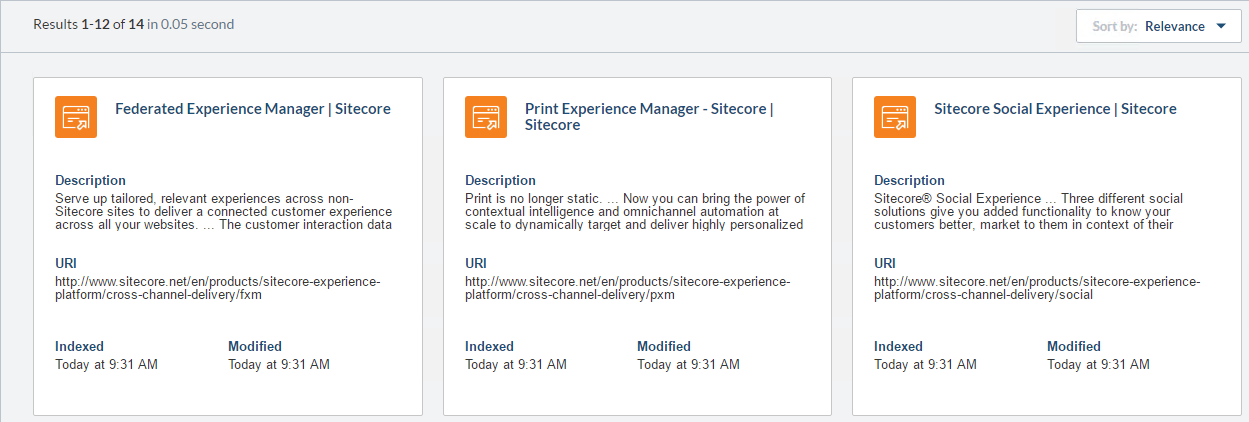Click Modified time in Print Experience Manager card
Viewport: 1249px width, 422px height.
[688, 364]
